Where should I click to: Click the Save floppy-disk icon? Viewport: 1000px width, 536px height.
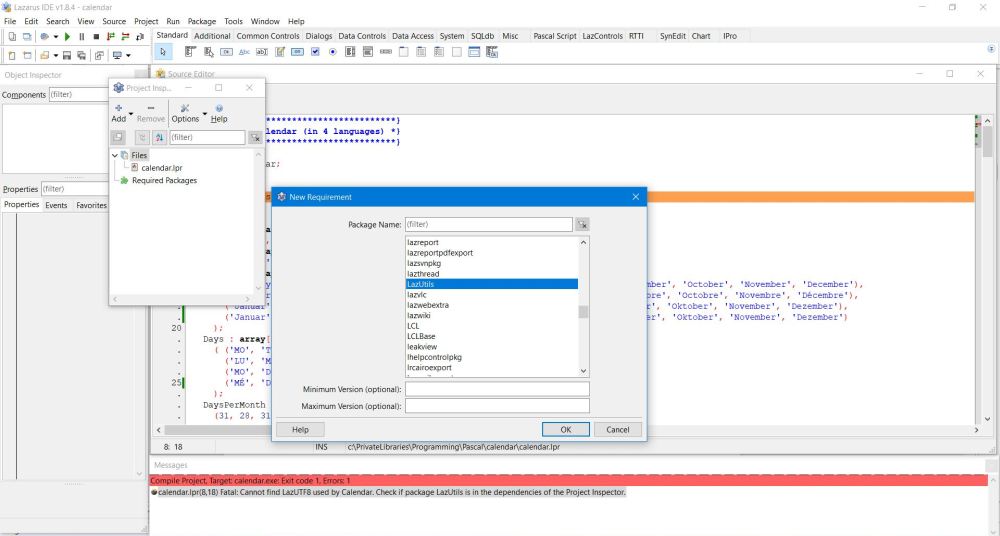[67, 56]
